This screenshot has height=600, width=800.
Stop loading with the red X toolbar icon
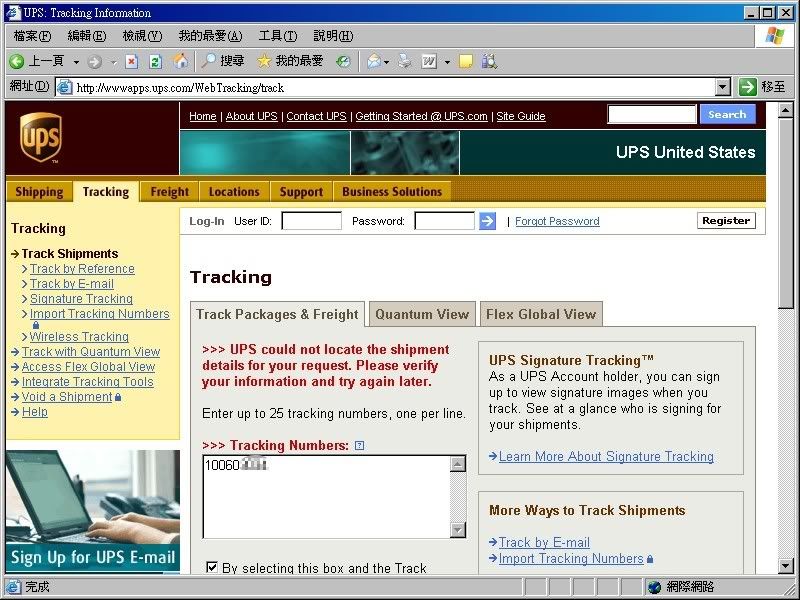pyautogui.click(x=132, y=62)
